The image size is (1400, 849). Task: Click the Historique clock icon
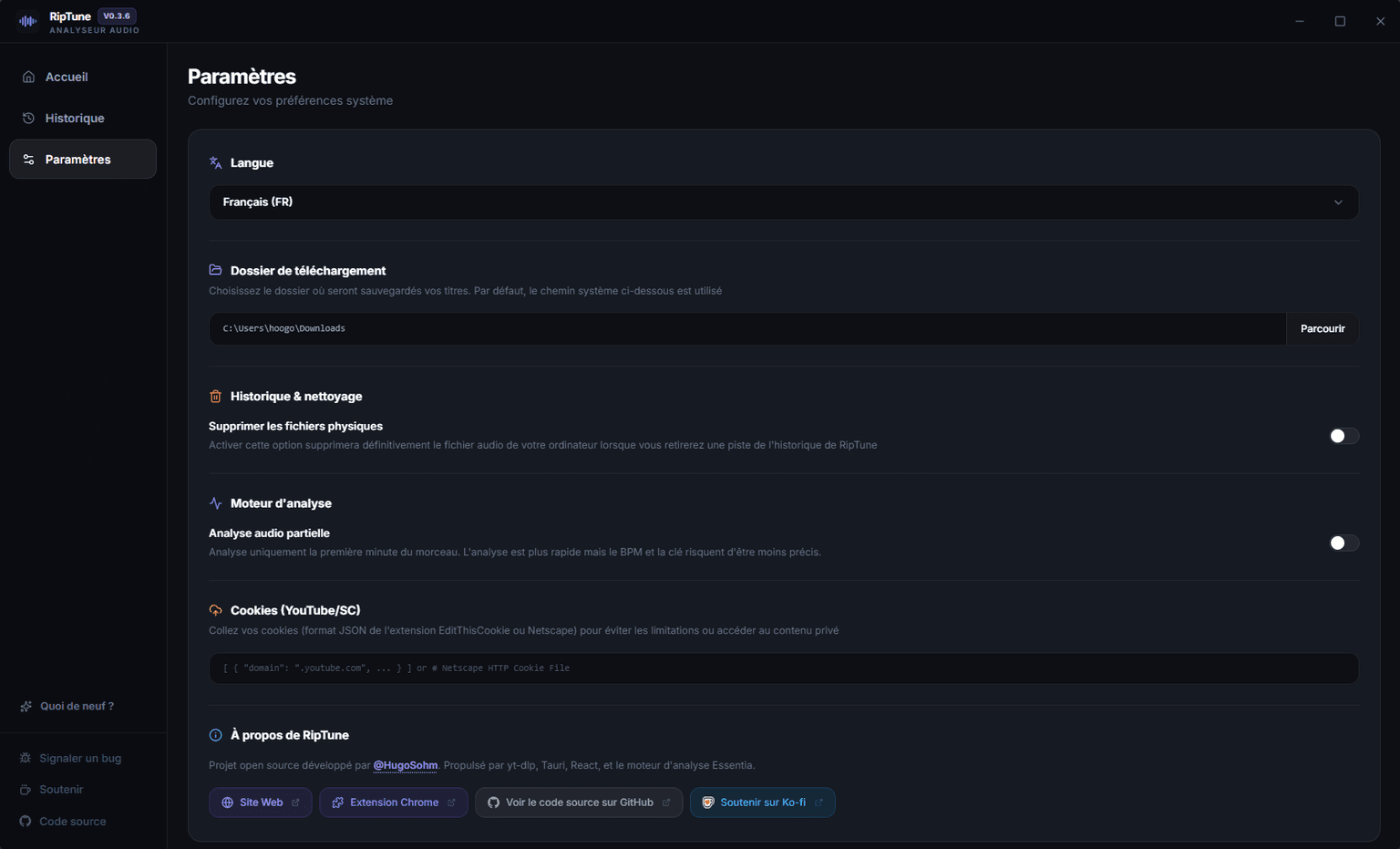point(29,118)
